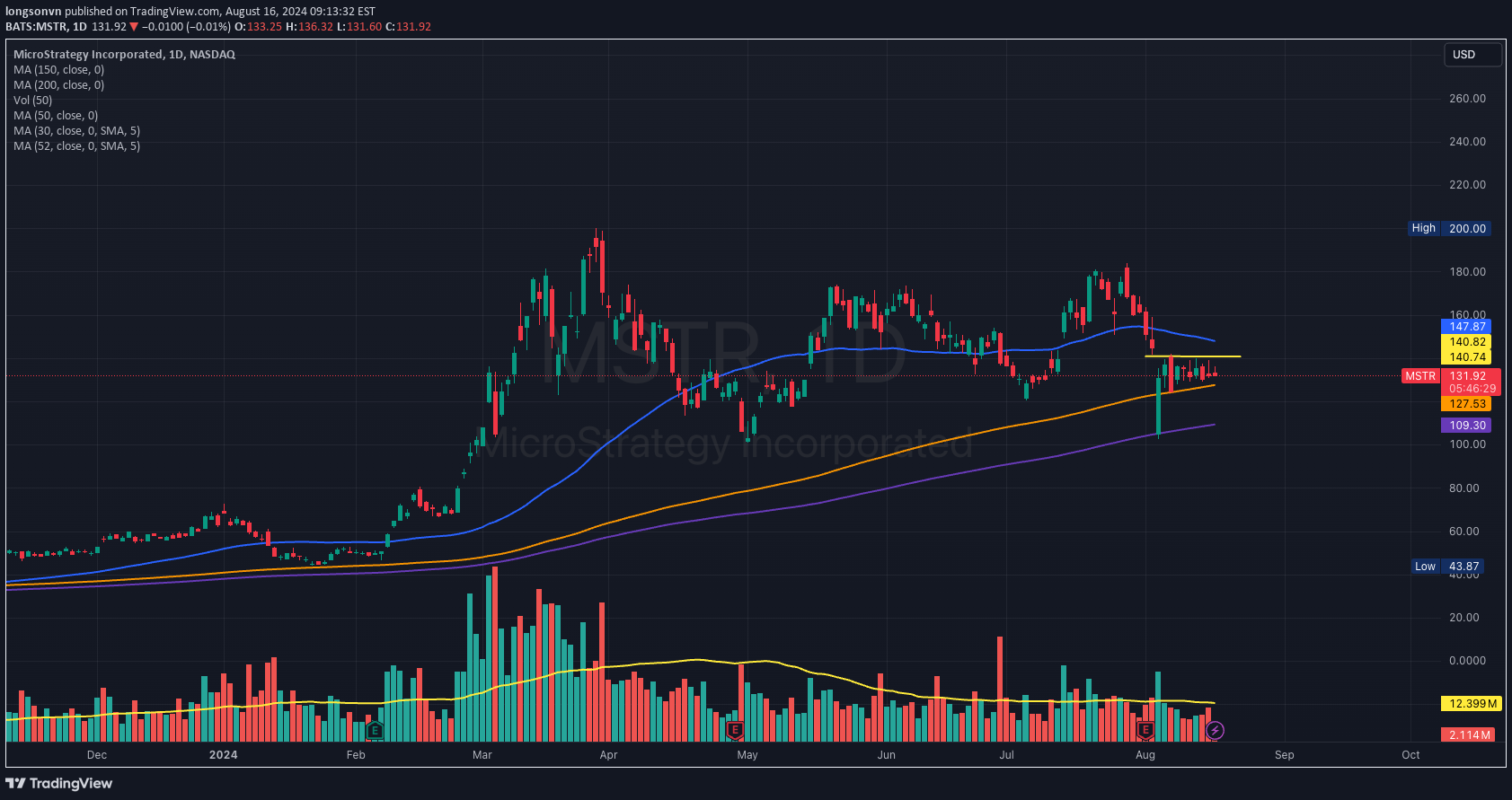This screenshot has width=1512, height=800.
Task: Click the MicroStrategy Incorporated, 1D, NASDAQ title
Action: 124,55
